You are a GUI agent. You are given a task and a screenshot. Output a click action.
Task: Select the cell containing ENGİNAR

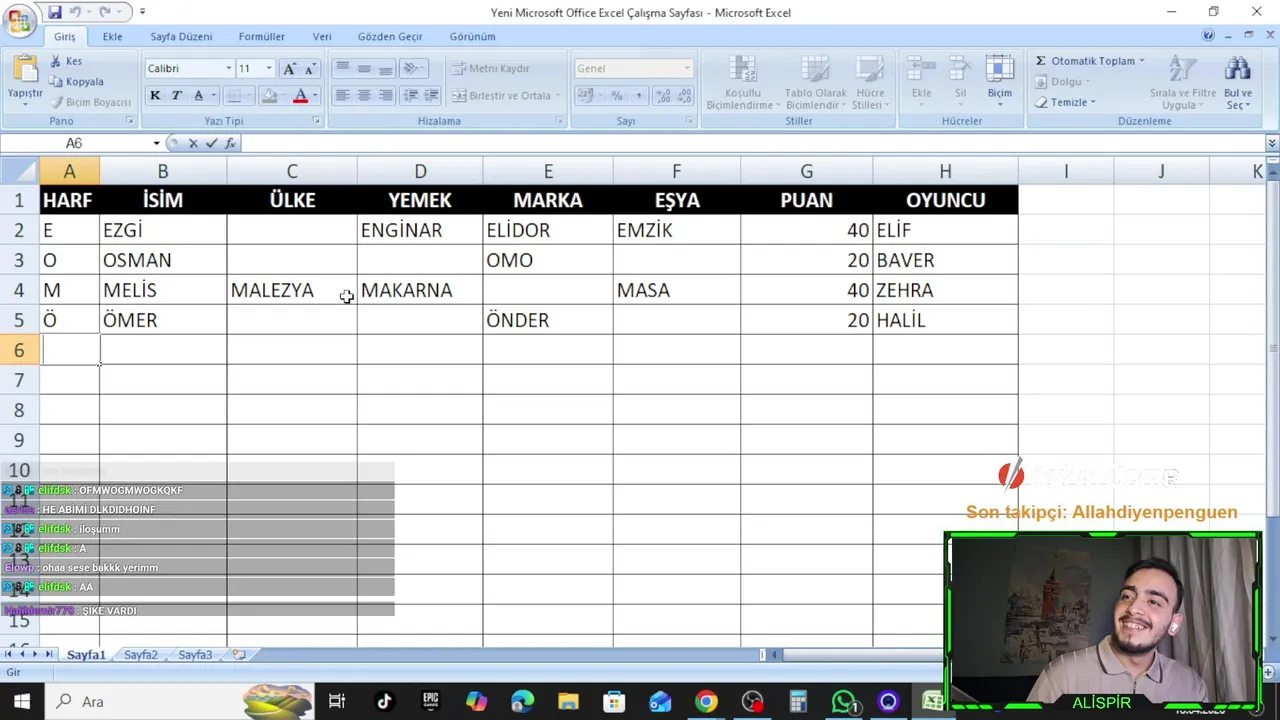pyautogui.click(x=420, y=230)
